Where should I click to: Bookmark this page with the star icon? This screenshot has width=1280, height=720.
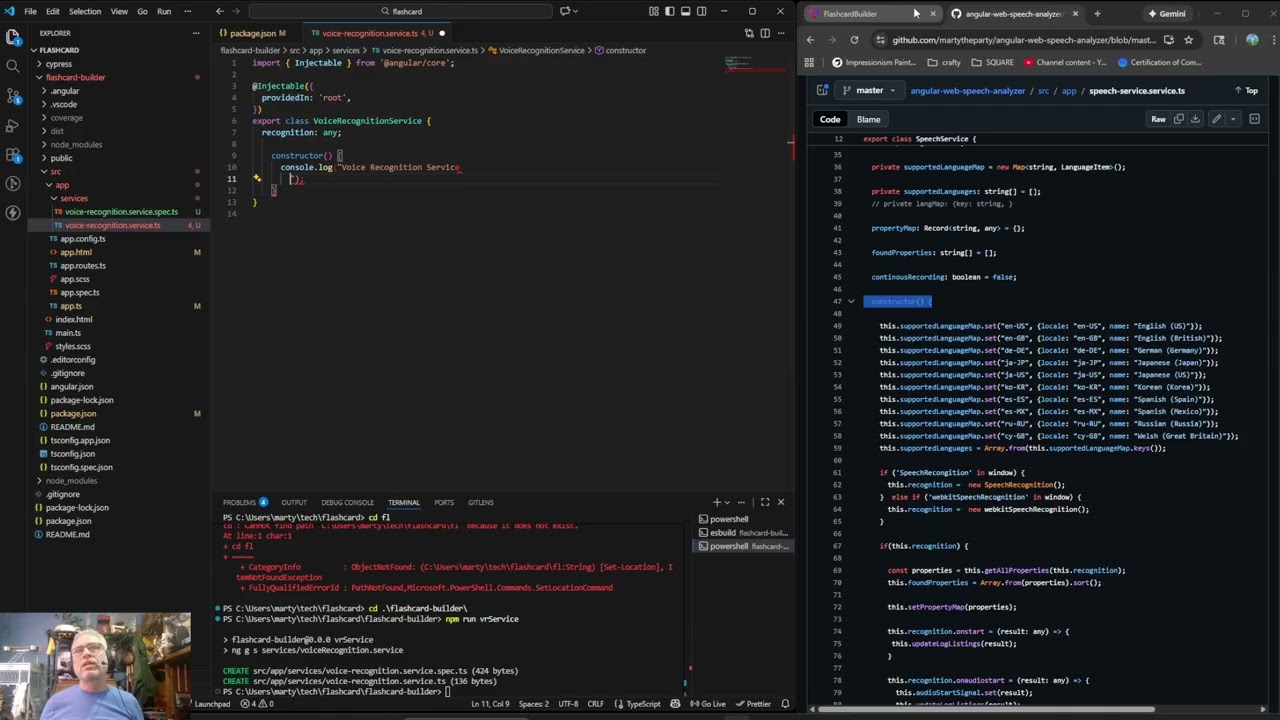pos(1188,40)
